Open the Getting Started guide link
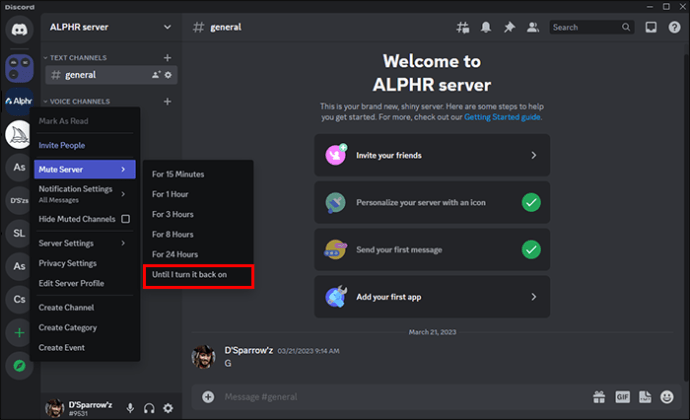Viewport: 690px width, 420px height. (502, 117)
